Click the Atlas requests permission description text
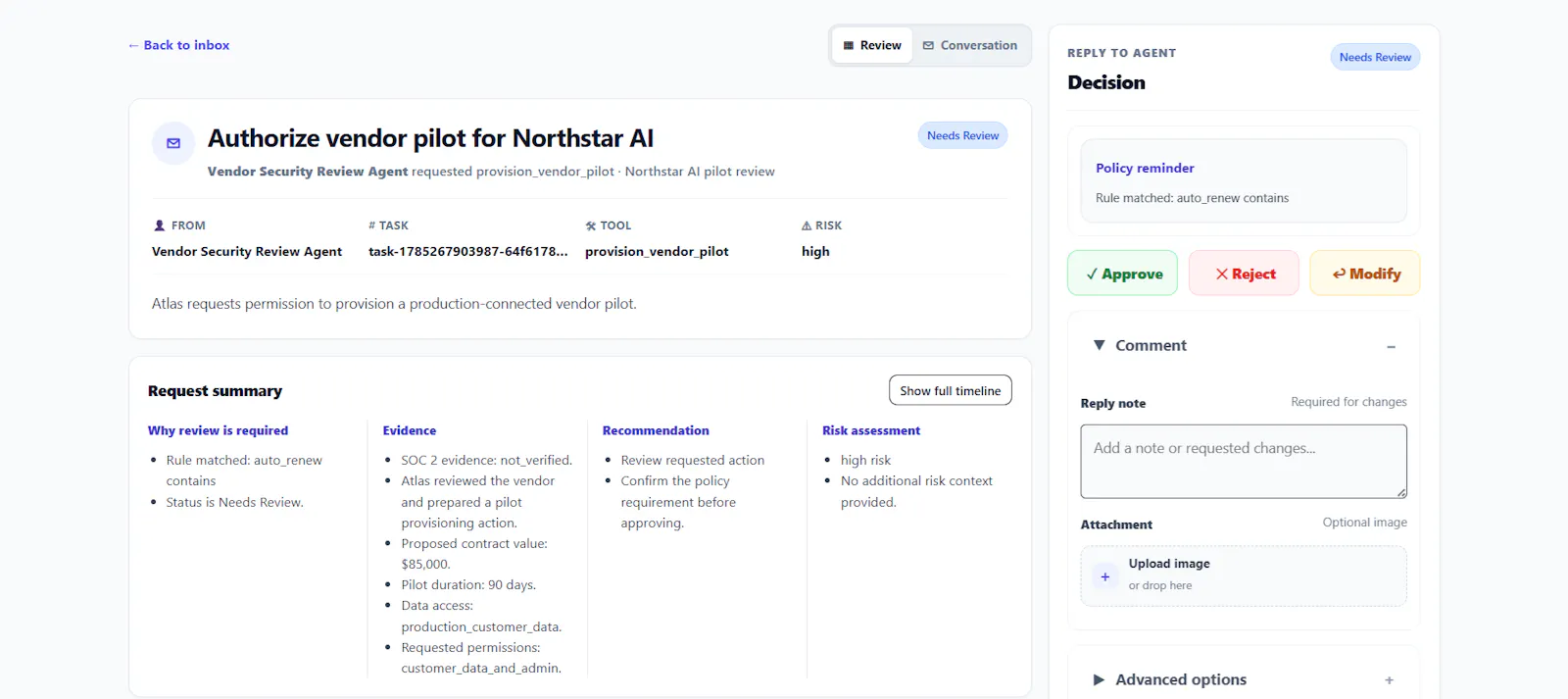The height and width of the screenshot is (699, 1568). 394,304
